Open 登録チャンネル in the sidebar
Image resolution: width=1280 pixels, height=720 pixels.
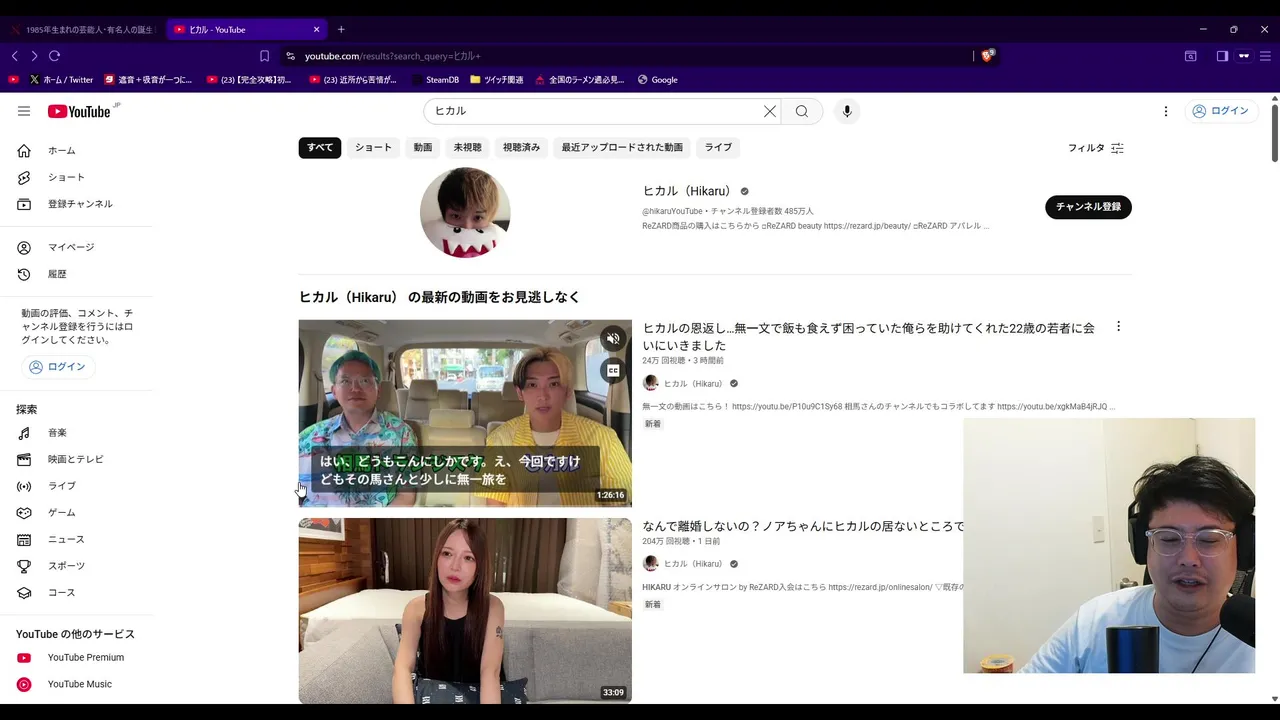[x=76, y=204]
